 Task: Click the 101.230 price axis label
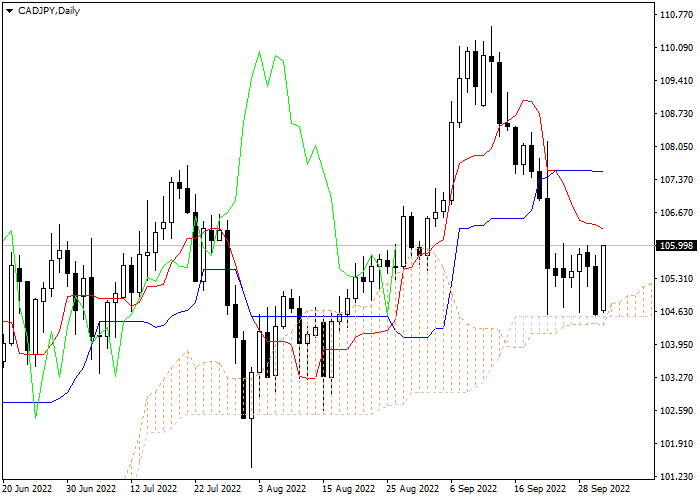coord(678,477)
